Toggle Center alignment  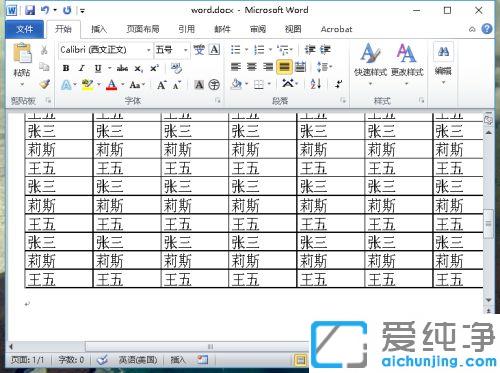pyautogui.click(x=252, y=67)
